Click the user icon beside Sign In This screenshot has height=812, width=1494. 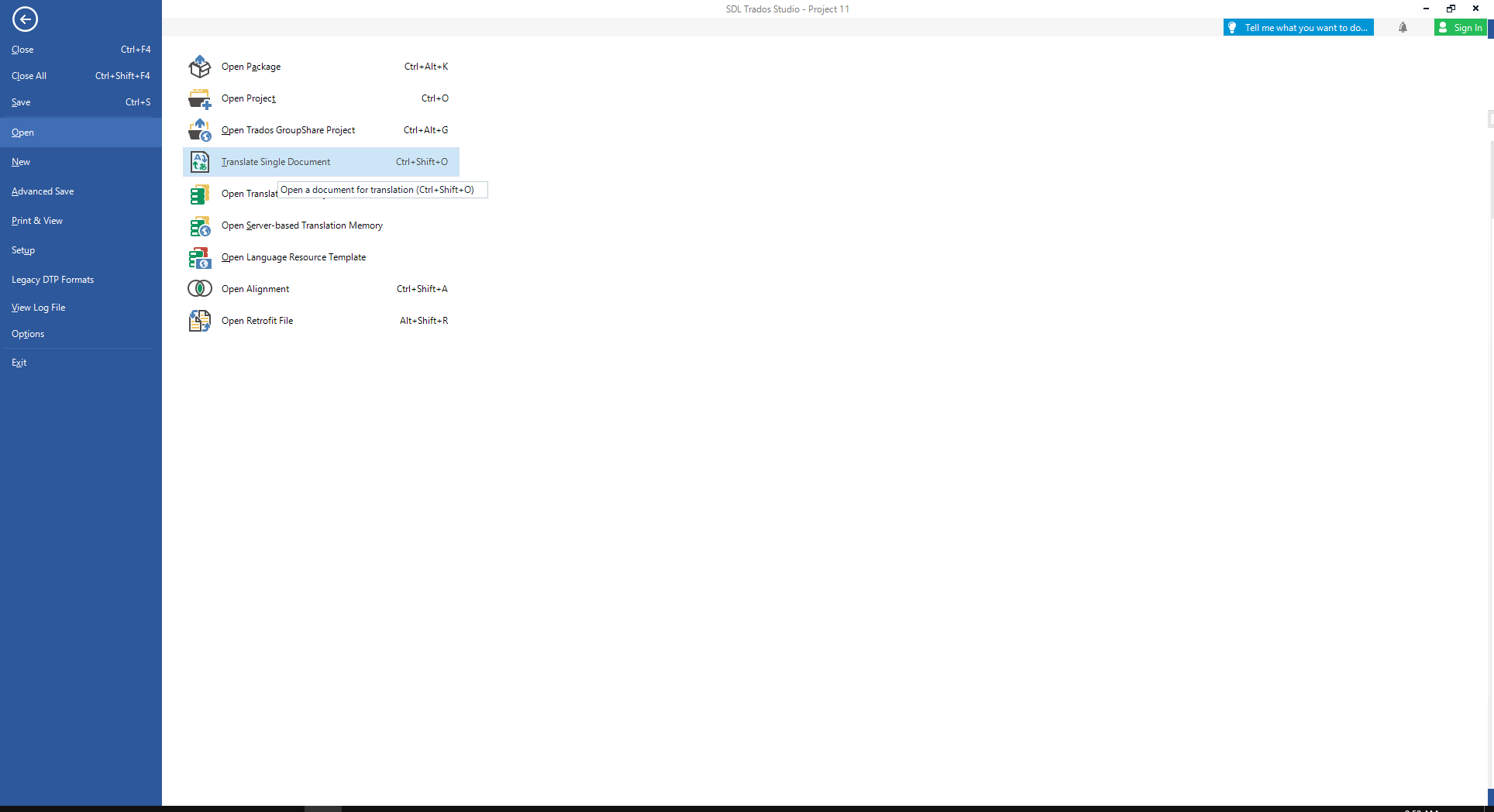(x=1443, y=28)
